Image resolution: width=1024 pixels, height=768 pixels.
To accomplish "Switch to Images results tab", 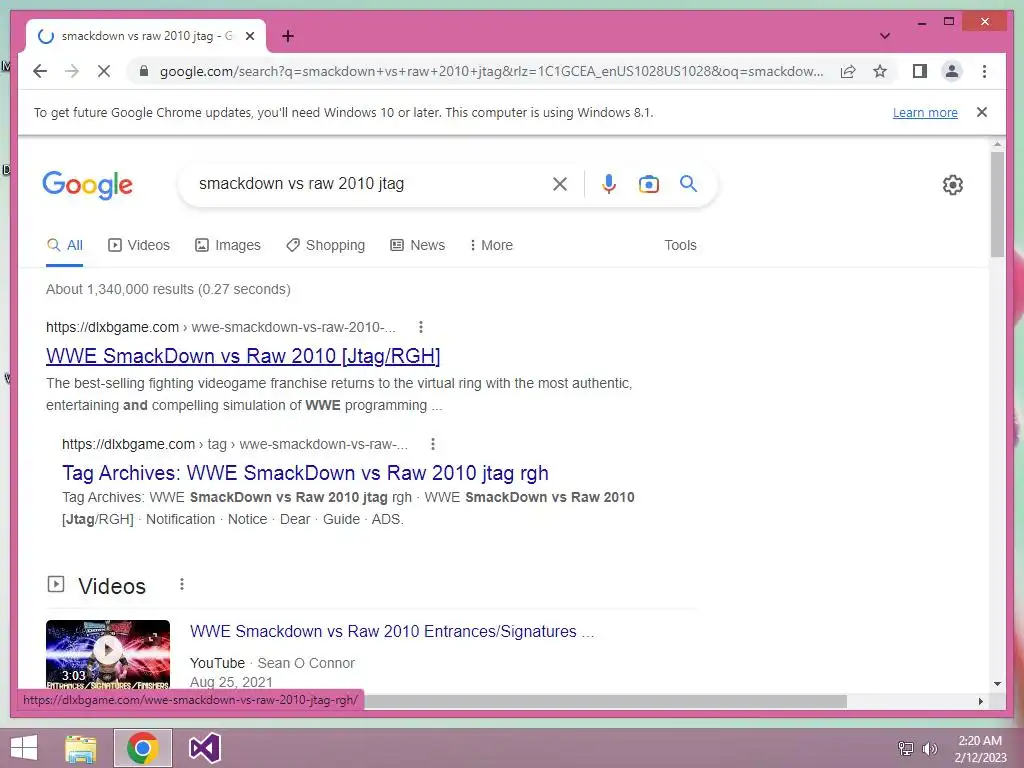I will pos(228,246).
